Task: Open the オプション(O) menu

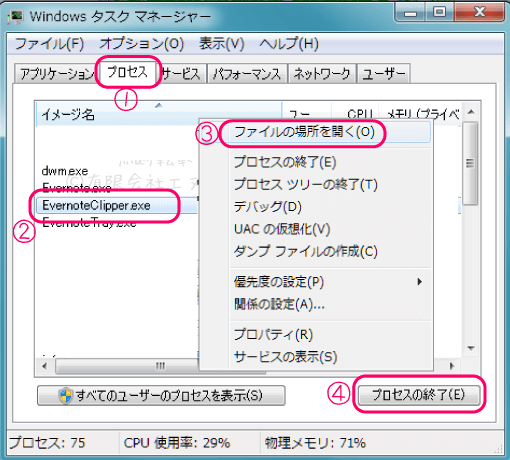Action: point(142,44)
